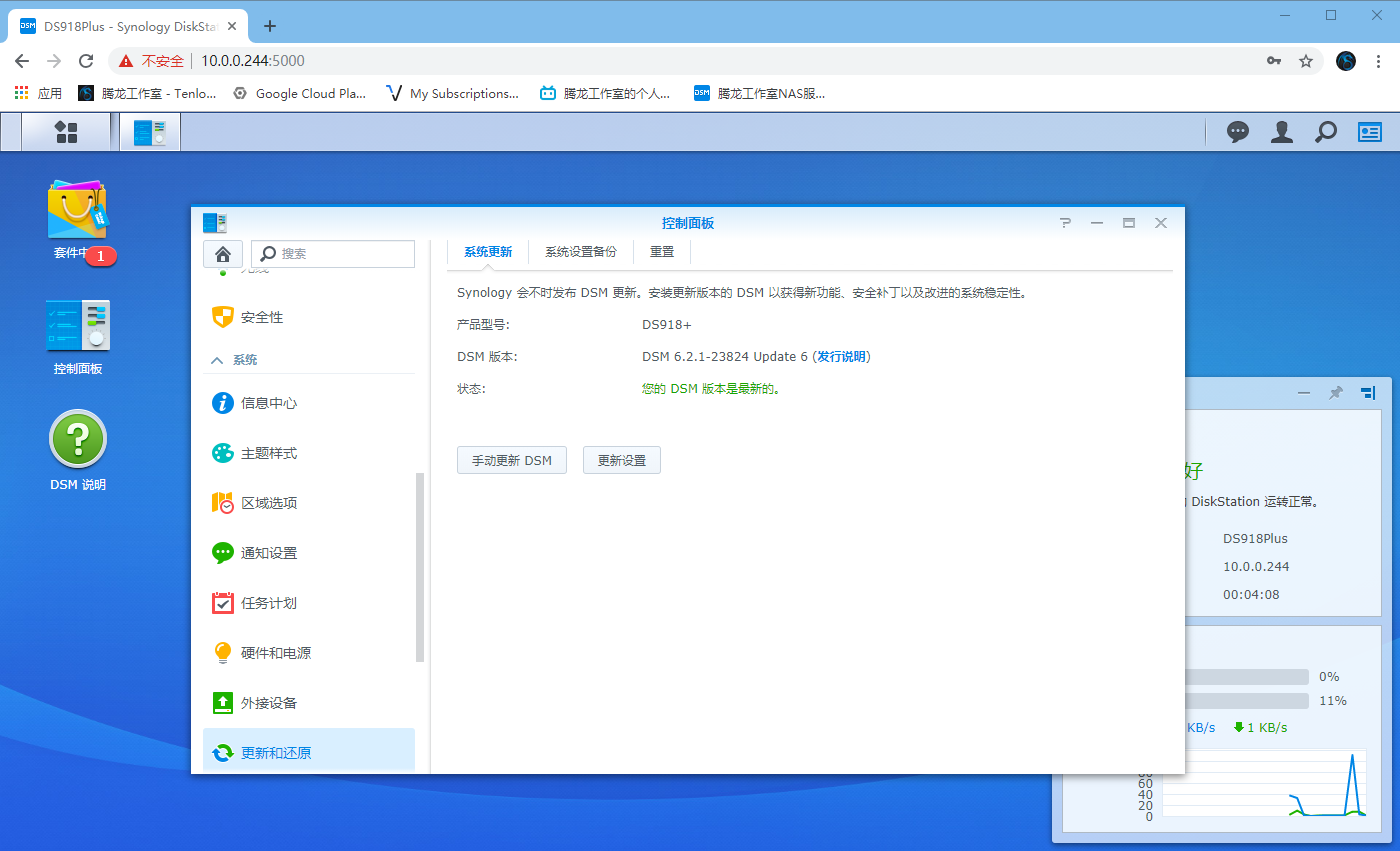Viewport: 1400px width, 851px height.
Task: Click Package Center red notification badge
Action: pos(100,256)
